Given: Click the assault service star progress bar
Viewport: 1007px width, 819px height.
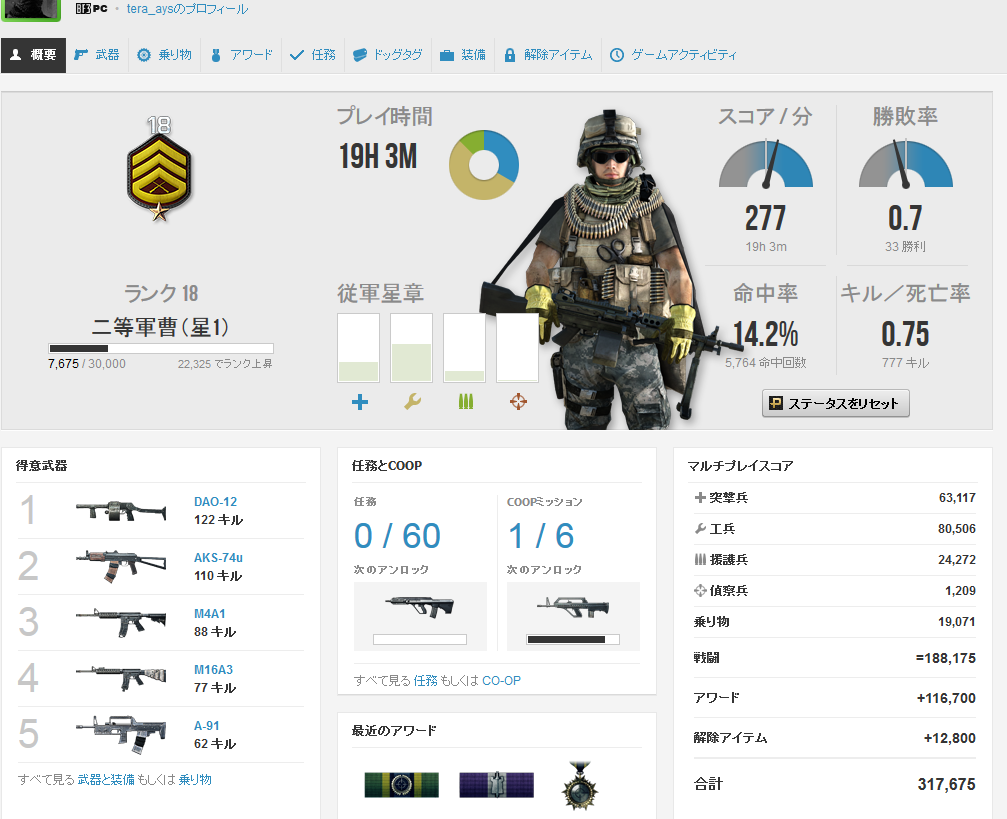Looking at the screenshot, I should tap(358, 348).
